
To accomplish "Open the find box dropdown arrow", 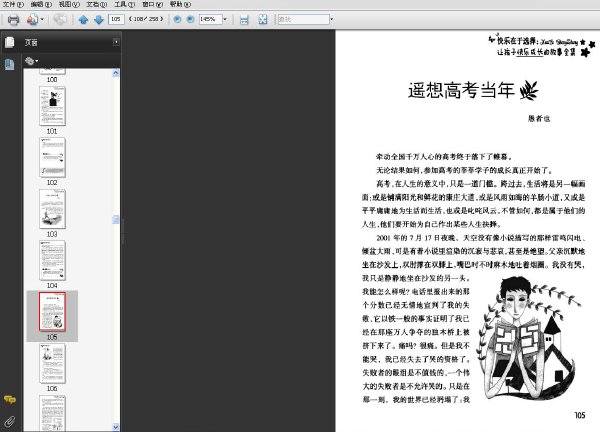I will [332, 19].
